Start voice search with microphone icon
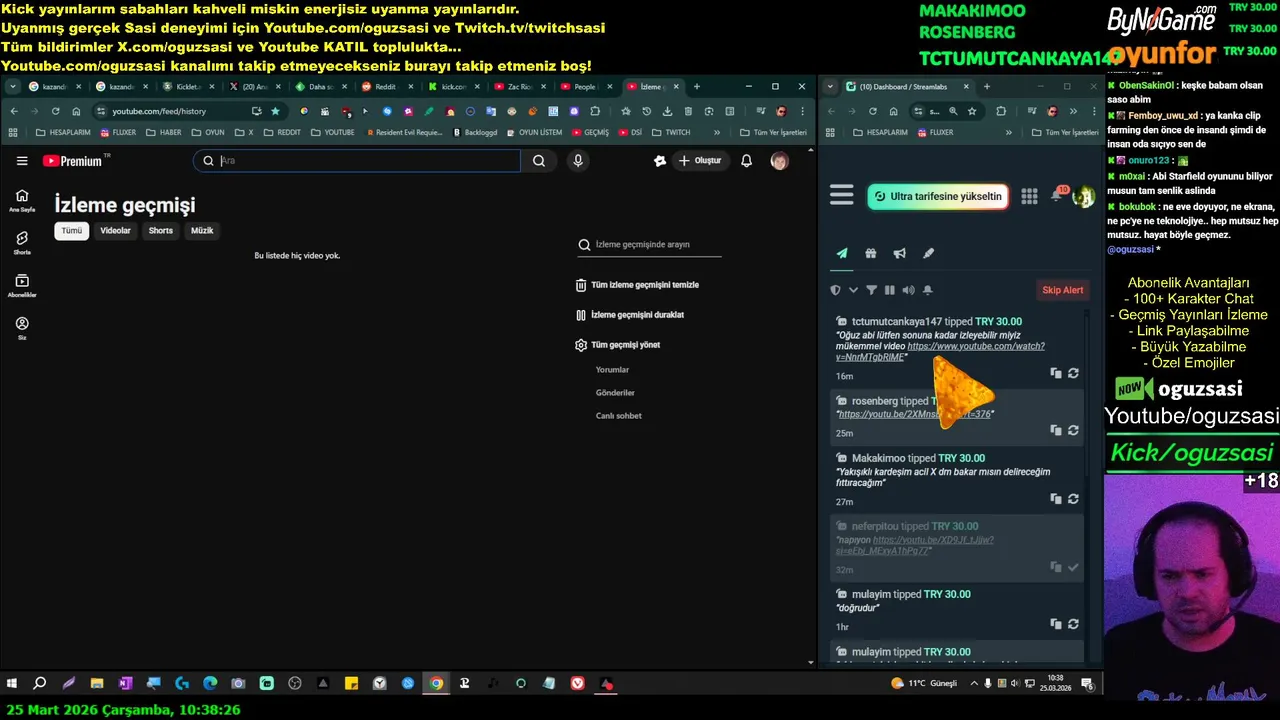This screenshot has width=1280, height=720. (x=578, y=161)
